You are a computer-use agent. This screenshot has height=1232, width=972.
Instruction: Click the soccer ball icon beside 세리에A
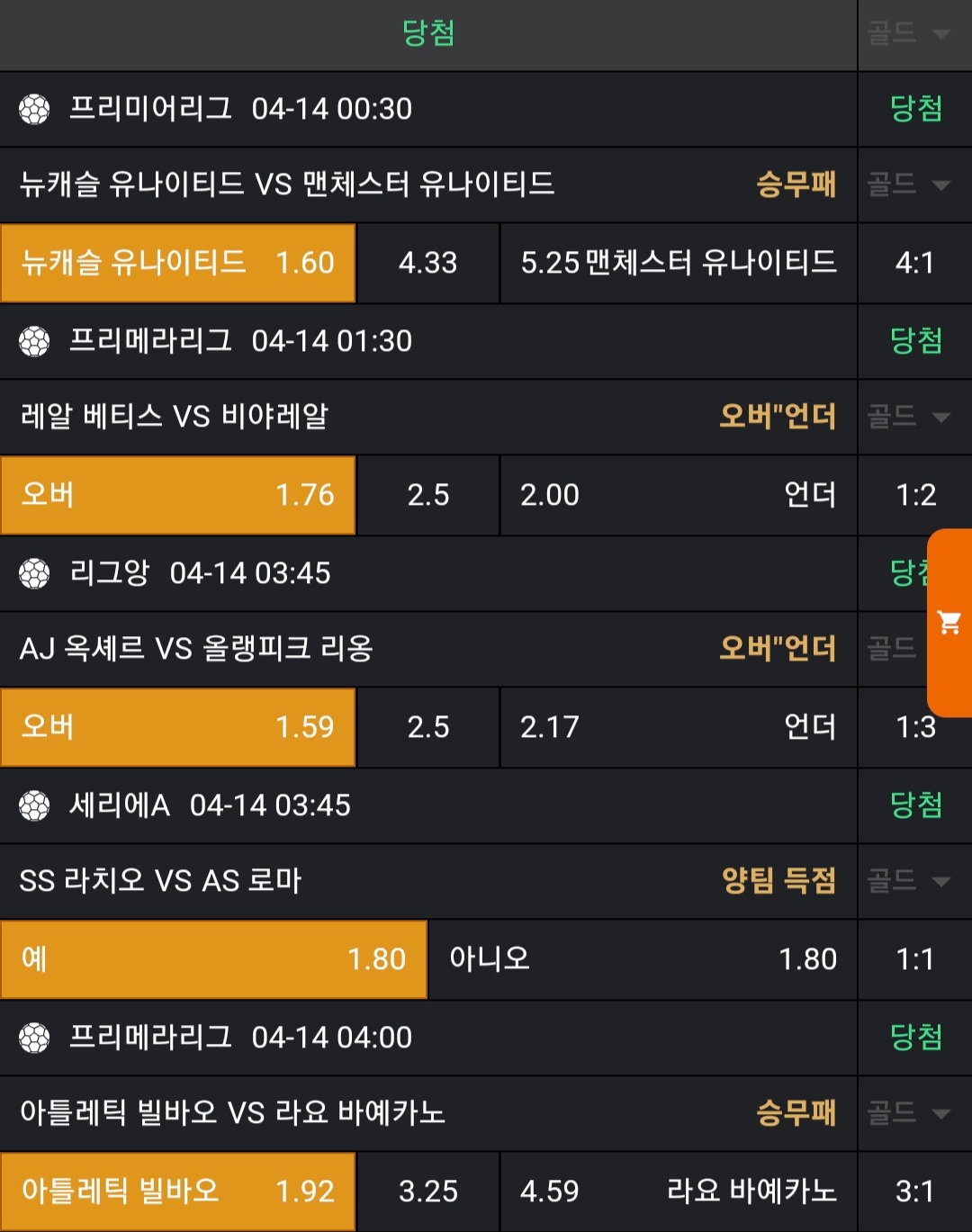(34, 805)
